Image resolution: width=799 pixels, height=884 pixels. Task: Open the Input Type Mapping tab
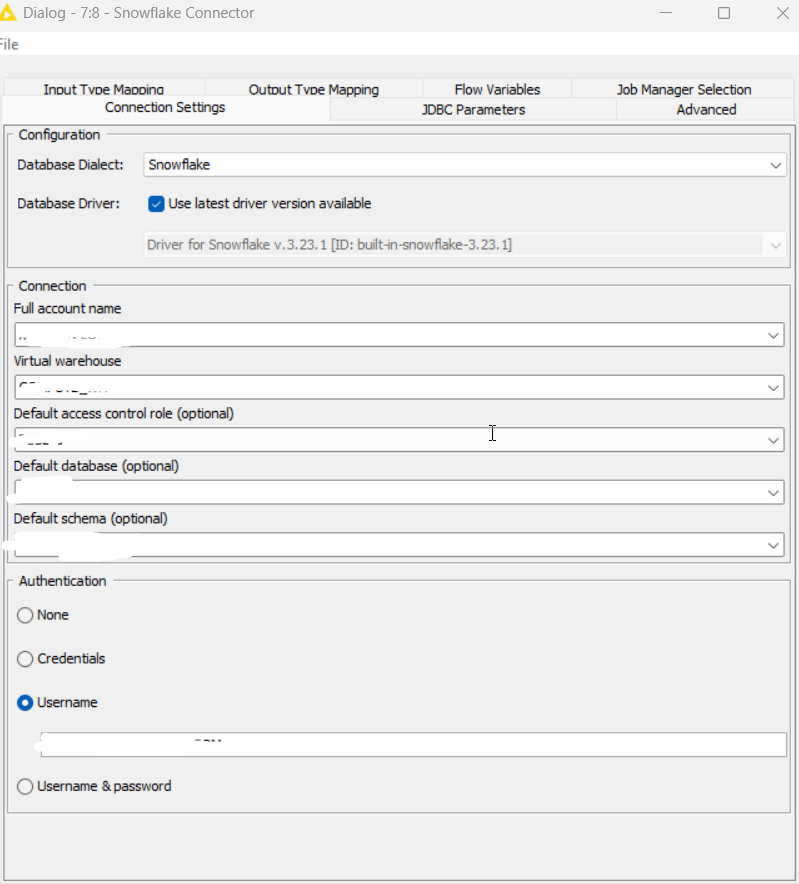coord(104,89)
